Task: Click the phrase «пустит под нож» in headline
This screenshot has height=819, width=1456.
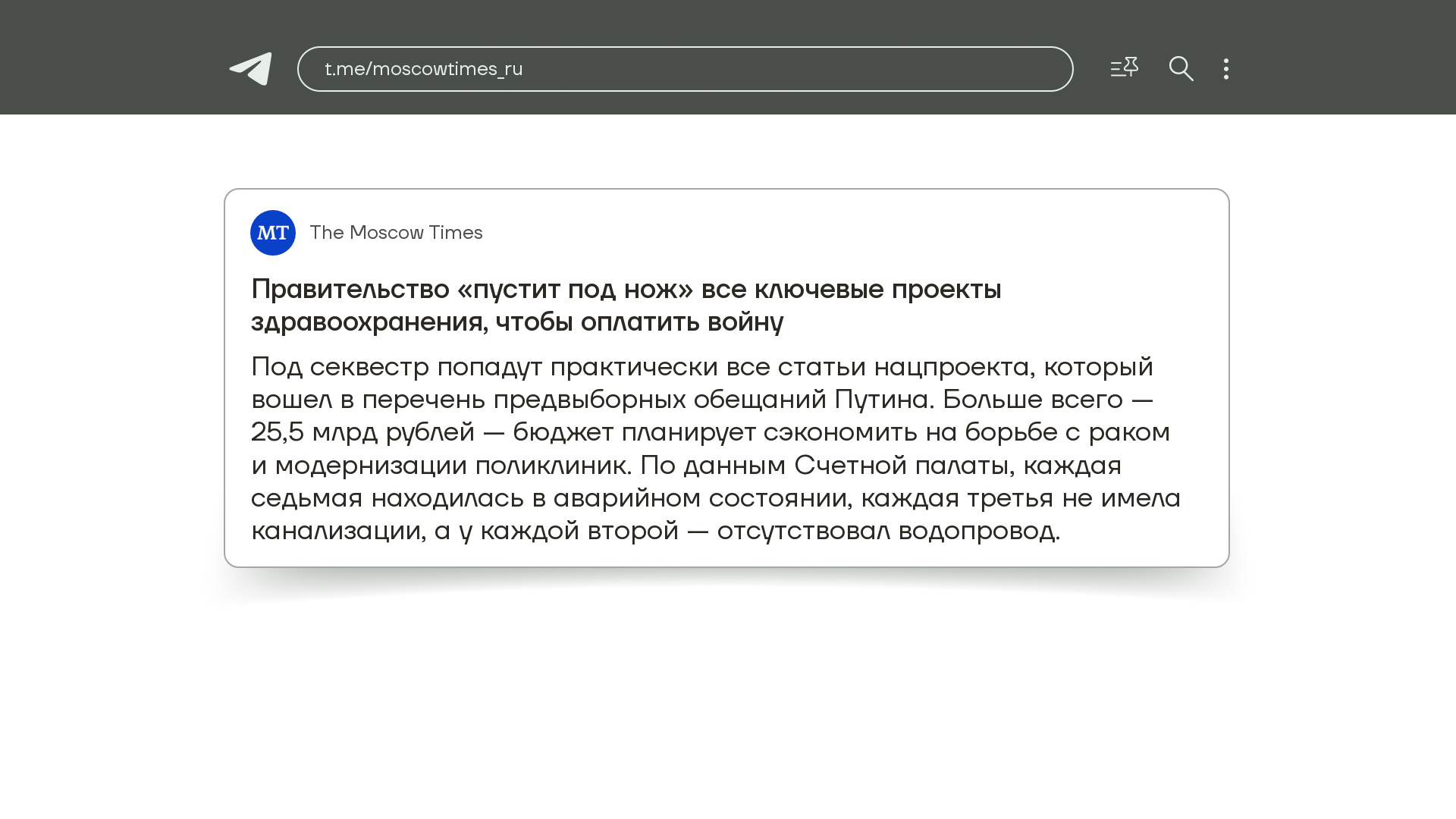Action: [x=576, y=290]
